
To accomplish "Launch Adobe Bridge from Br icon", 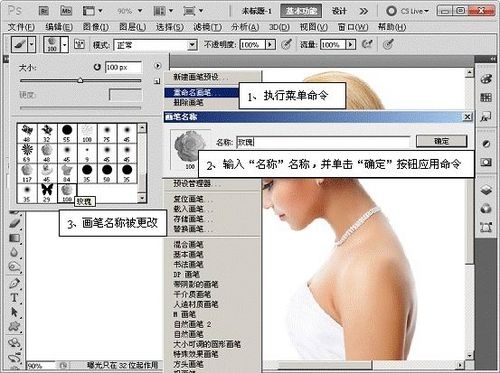I will point(44,11).
